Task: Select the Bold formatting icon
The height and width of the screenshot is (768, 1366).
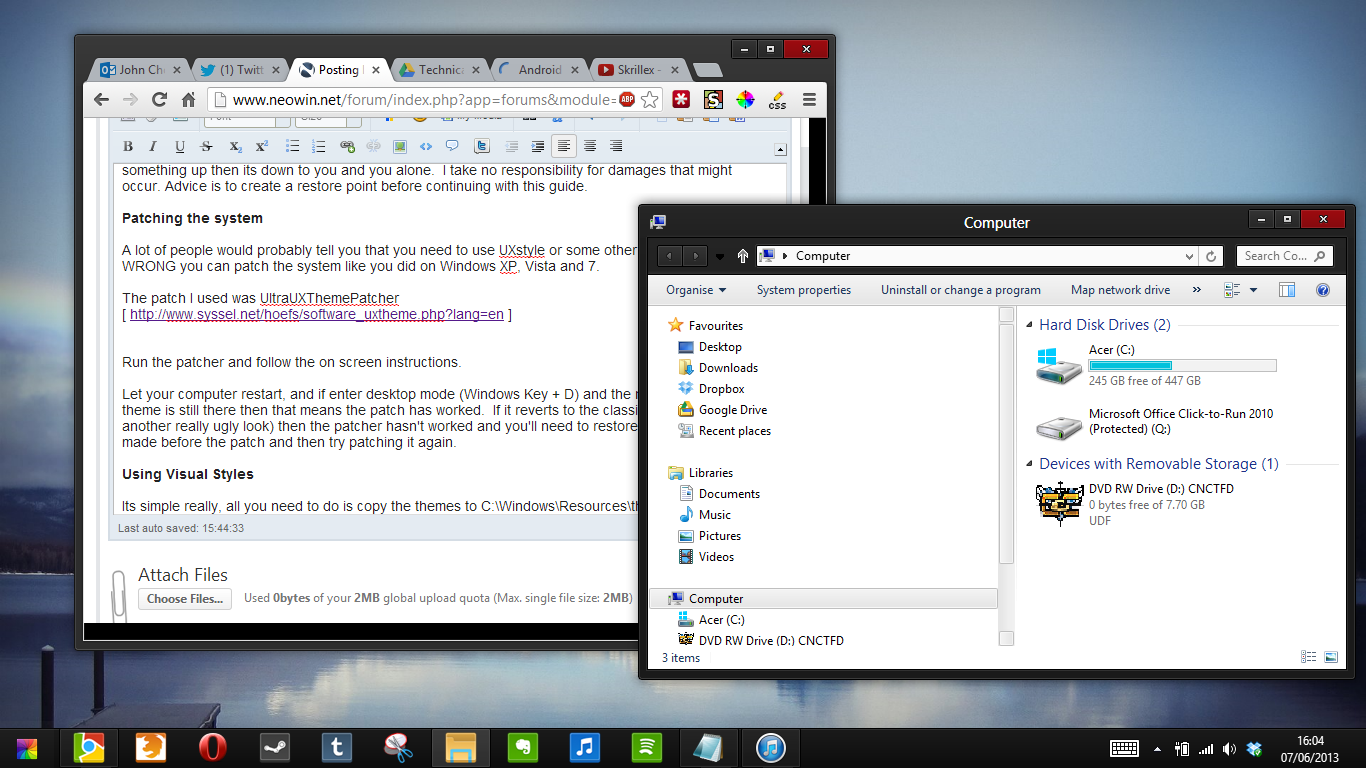Action: coord(128,146)
